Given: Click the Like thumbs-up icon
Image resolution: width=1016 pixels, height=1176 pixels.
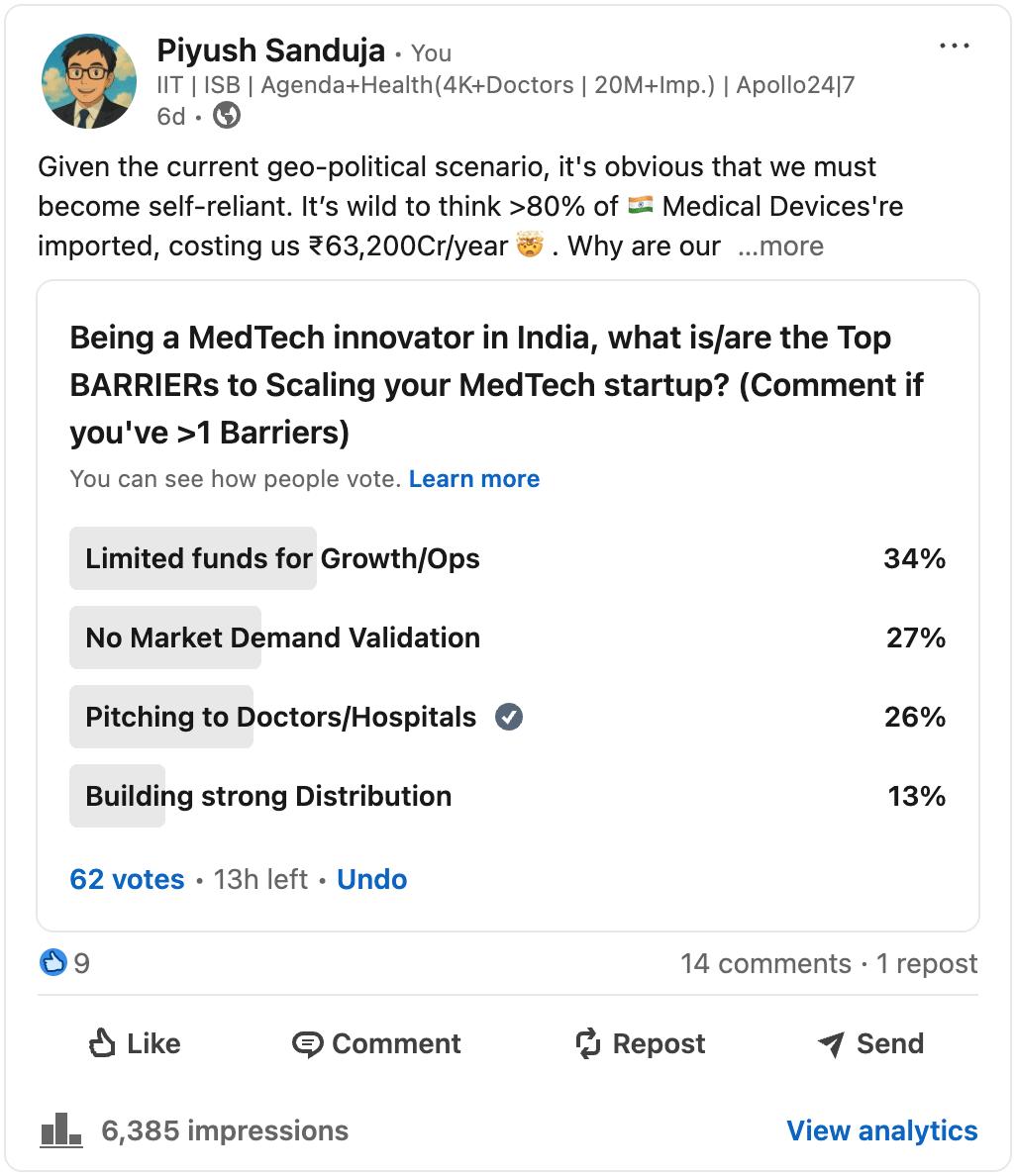Looking at the screenshot, I should click(103, 1043).
